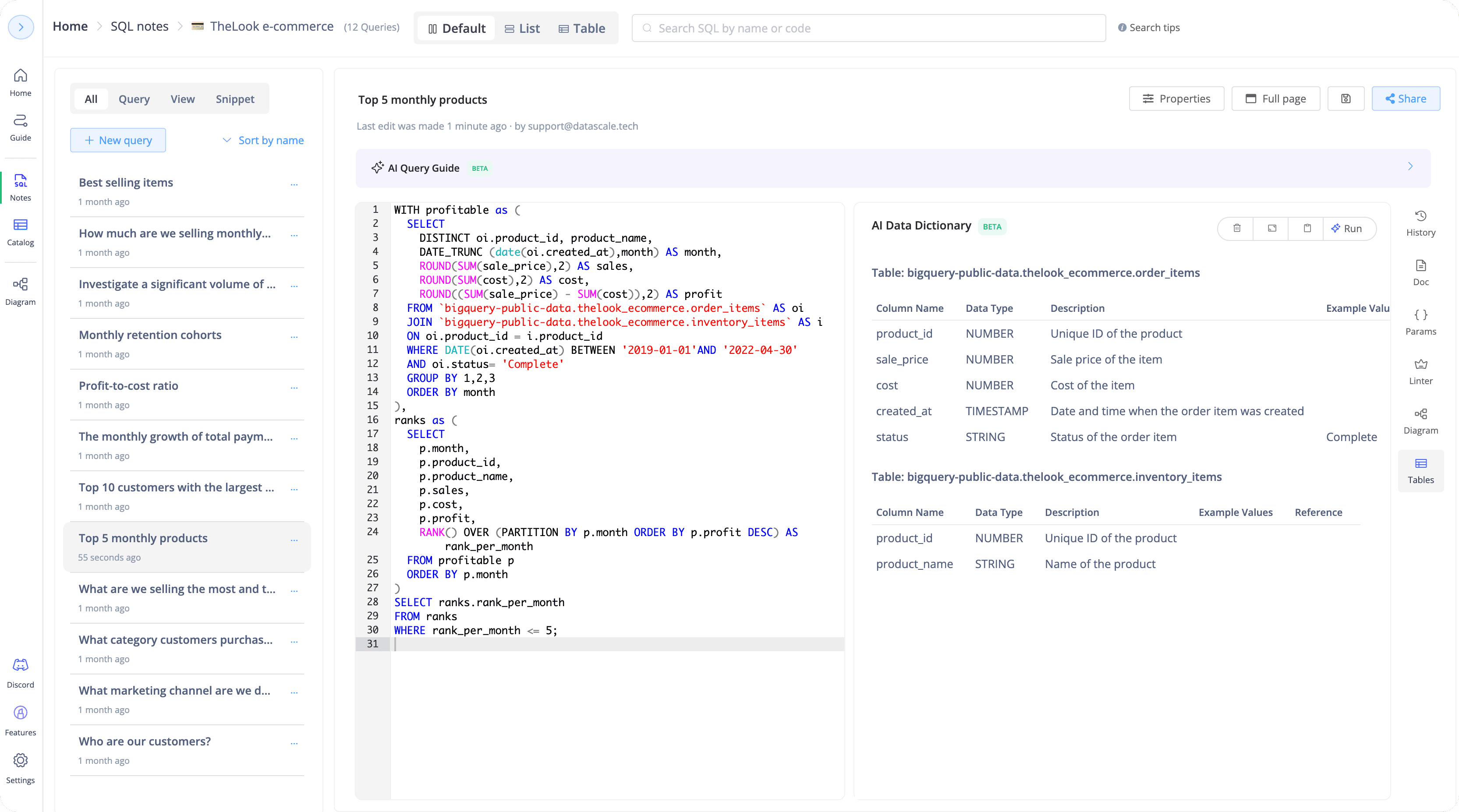Switch to the Table view
Image resolution: width=1459 pixels, height=812 pixels.
[x=582, y=28]
